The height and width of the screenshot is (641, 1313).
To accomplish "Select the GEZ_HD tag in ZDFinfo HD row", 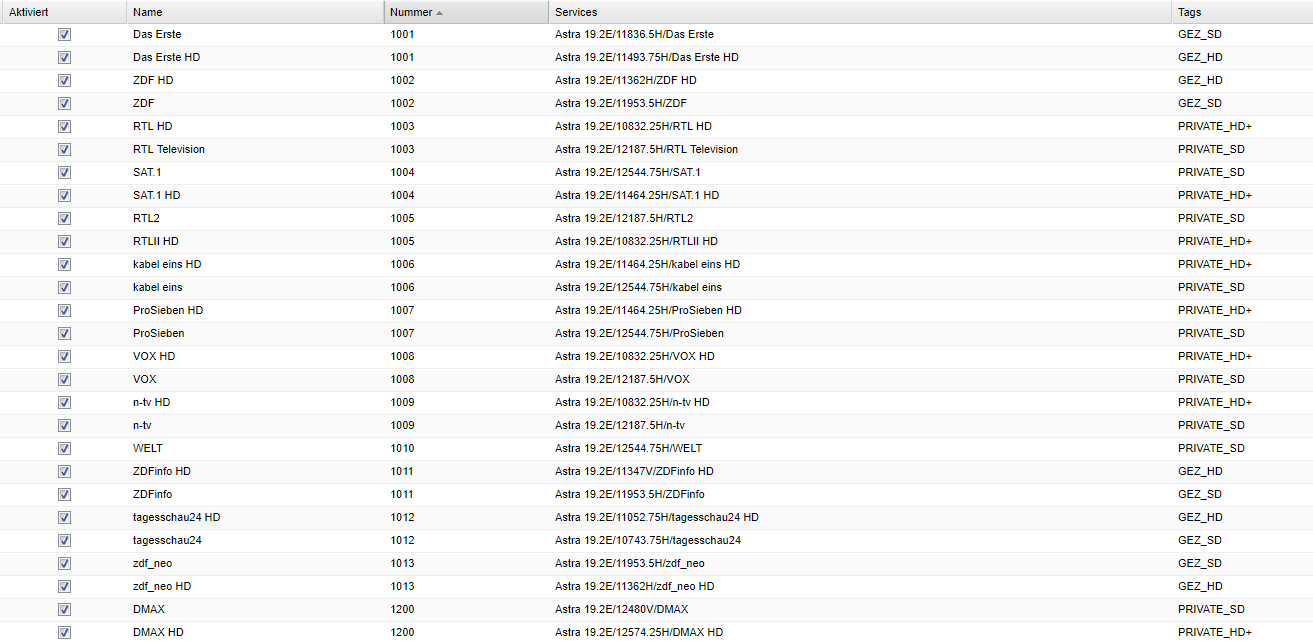I will click(x=1200, y=471).
